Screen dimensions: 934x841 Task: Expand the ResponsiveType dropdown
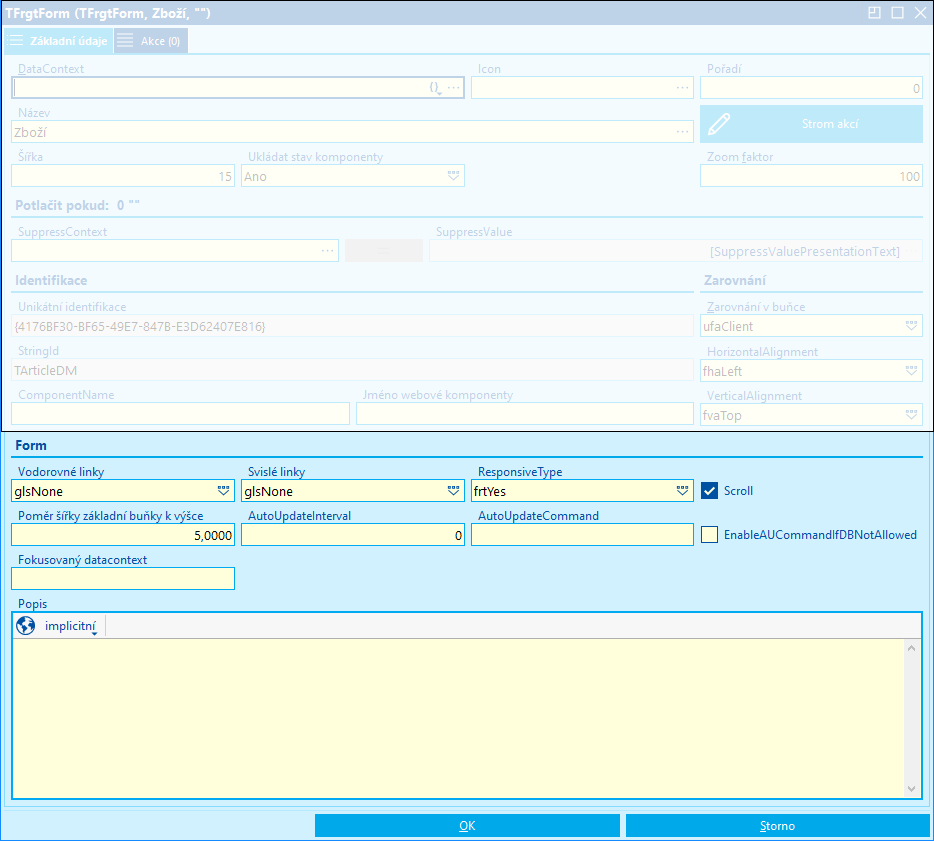pyautogui.click(x=683, y=491)
